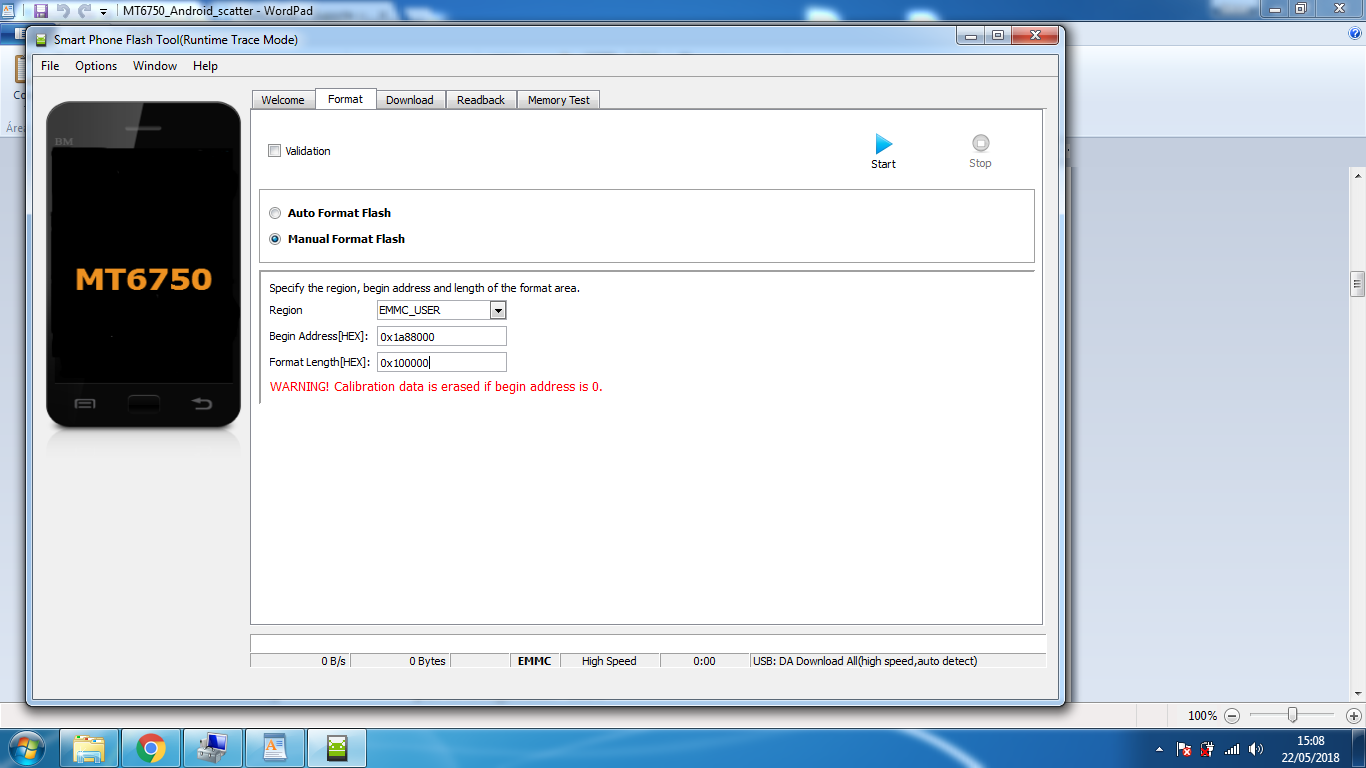Screen dimensions: 1366x768
Task: Open the File menu
Action: point(50,66)
